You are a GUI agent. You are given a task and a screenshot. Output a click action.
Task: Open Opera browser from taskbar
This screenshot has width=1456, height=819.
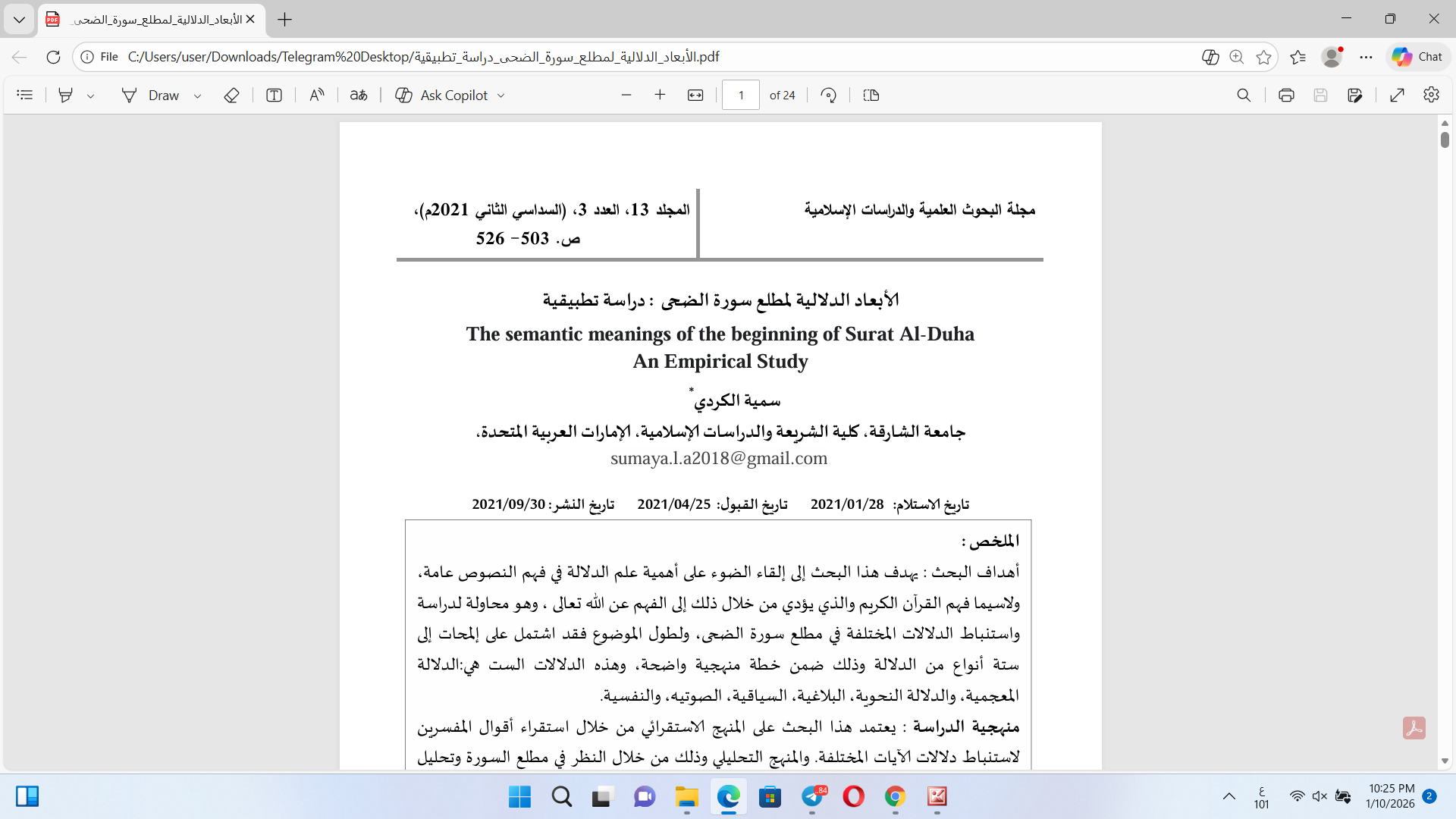854,797
